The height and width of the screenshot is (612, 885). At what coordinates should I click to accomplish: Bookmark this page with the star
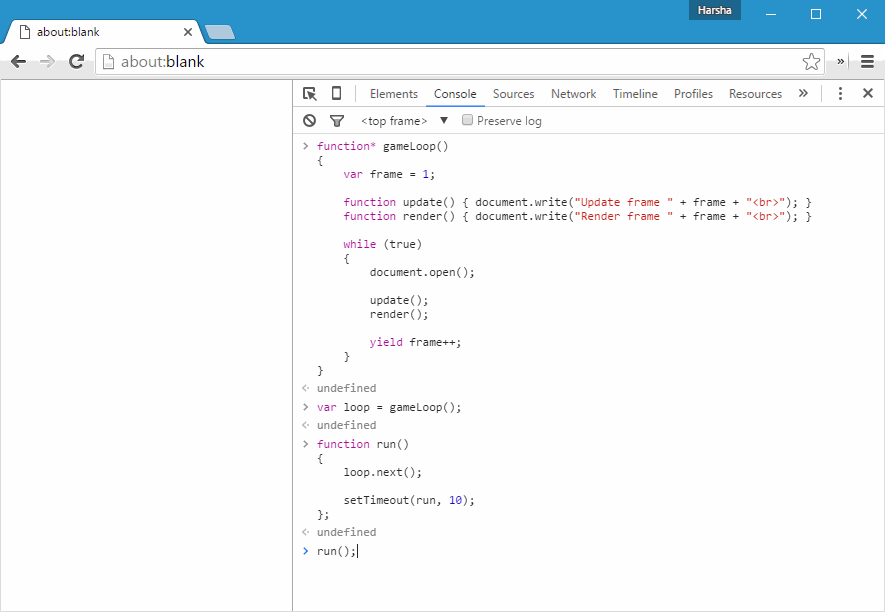click(811, 62)
